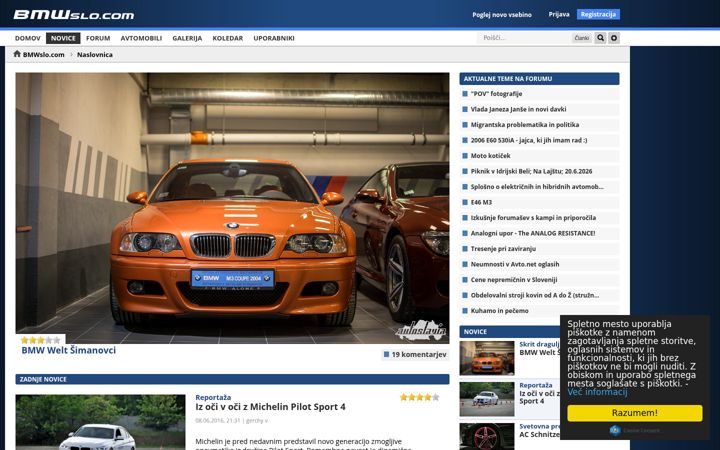Click the search magnifier icon
Image resolution: width=720 pixels, height=450 pixels.
click(x=600, y=38)
